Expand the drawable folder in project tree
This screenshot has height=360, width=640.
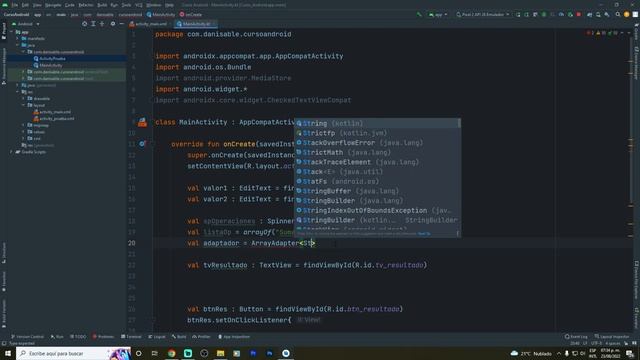(x=23, y=99)
